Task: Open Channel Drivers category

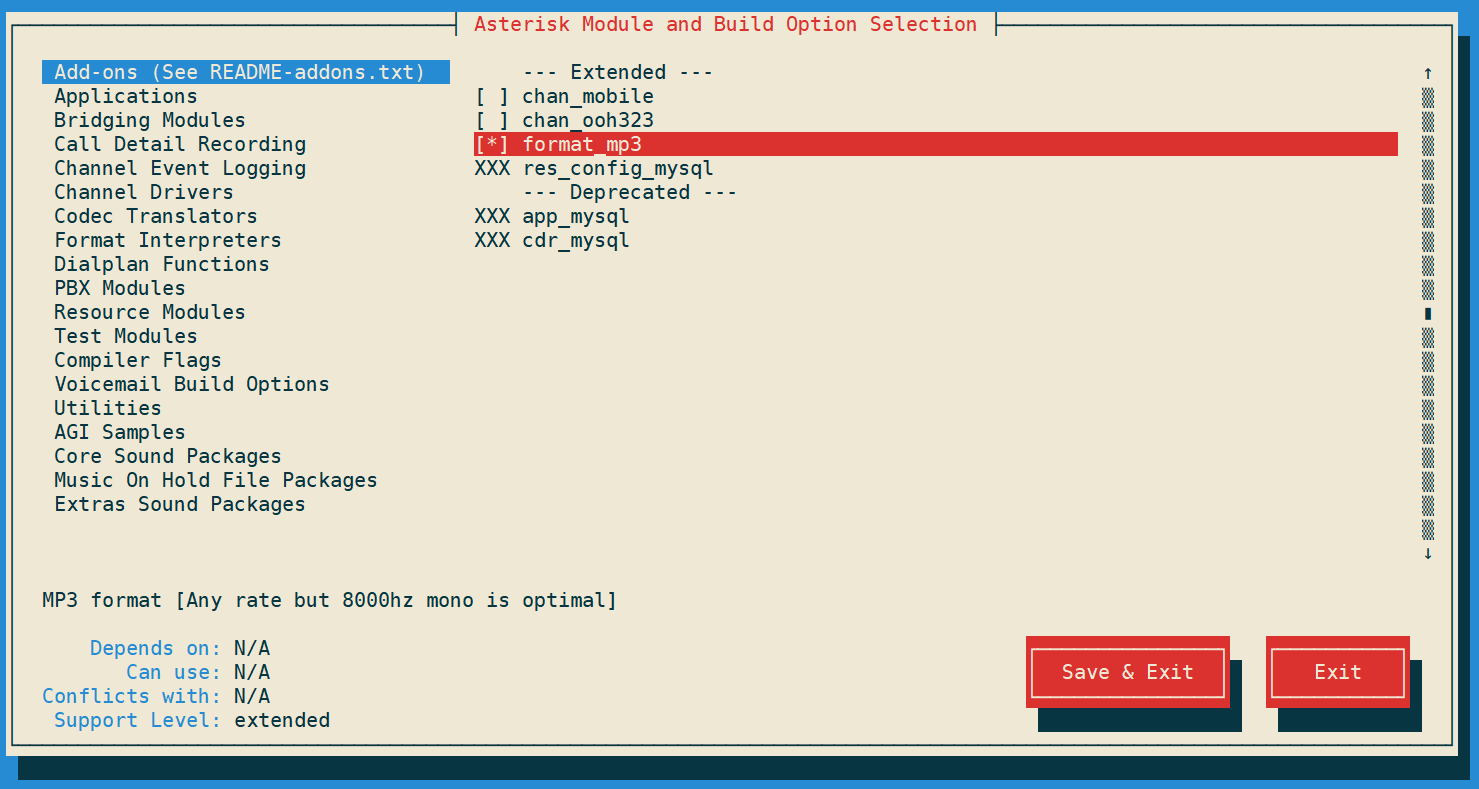Action: (x=144, y=192)
